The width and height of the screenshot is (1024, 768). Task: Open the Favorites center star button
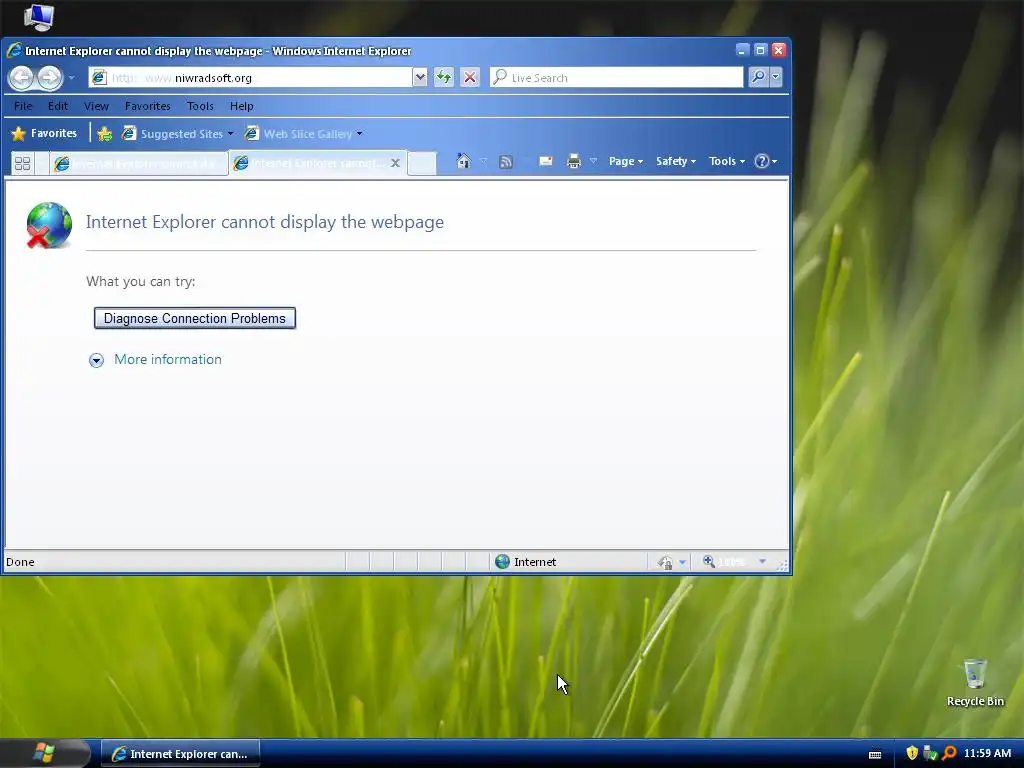coord(44,133)
